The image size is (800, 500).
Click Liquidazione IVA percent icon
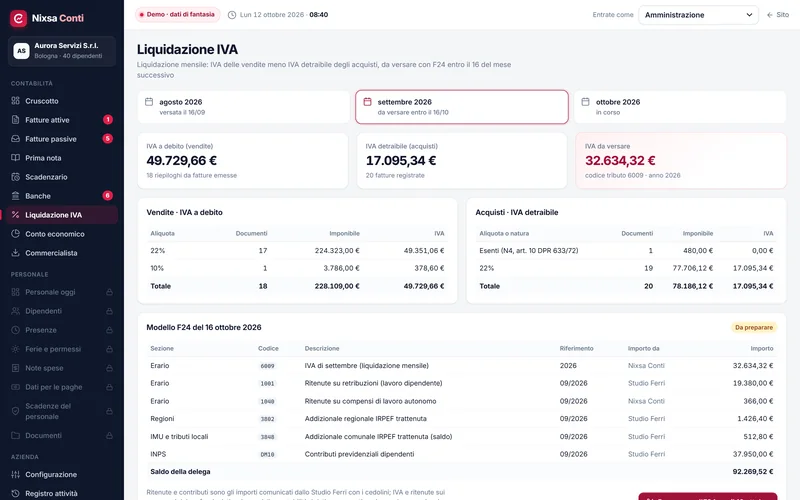(x=16, y=215)
